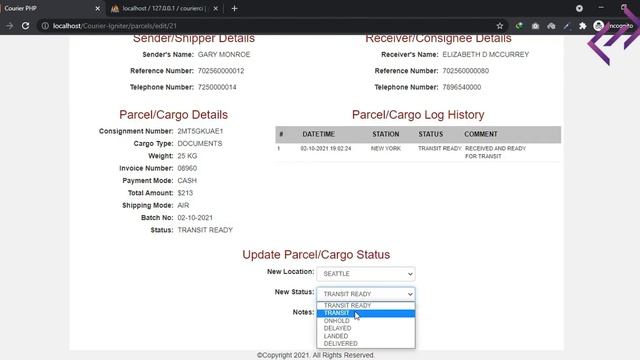Click the TRANSIT READY log status cell
The image size is (640, 360).
click(x=440, y=149)
